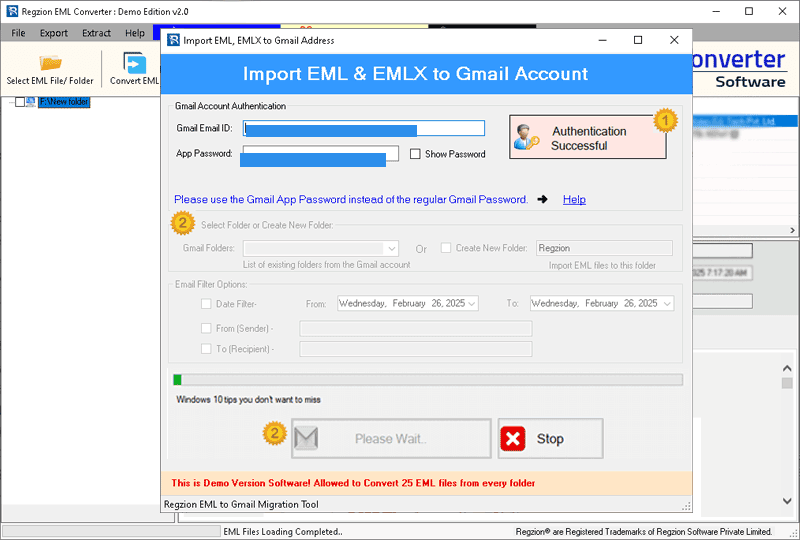Screen dimensions: 800x540
Task: Close the Import EML dialog
Action: pos(674,40)
